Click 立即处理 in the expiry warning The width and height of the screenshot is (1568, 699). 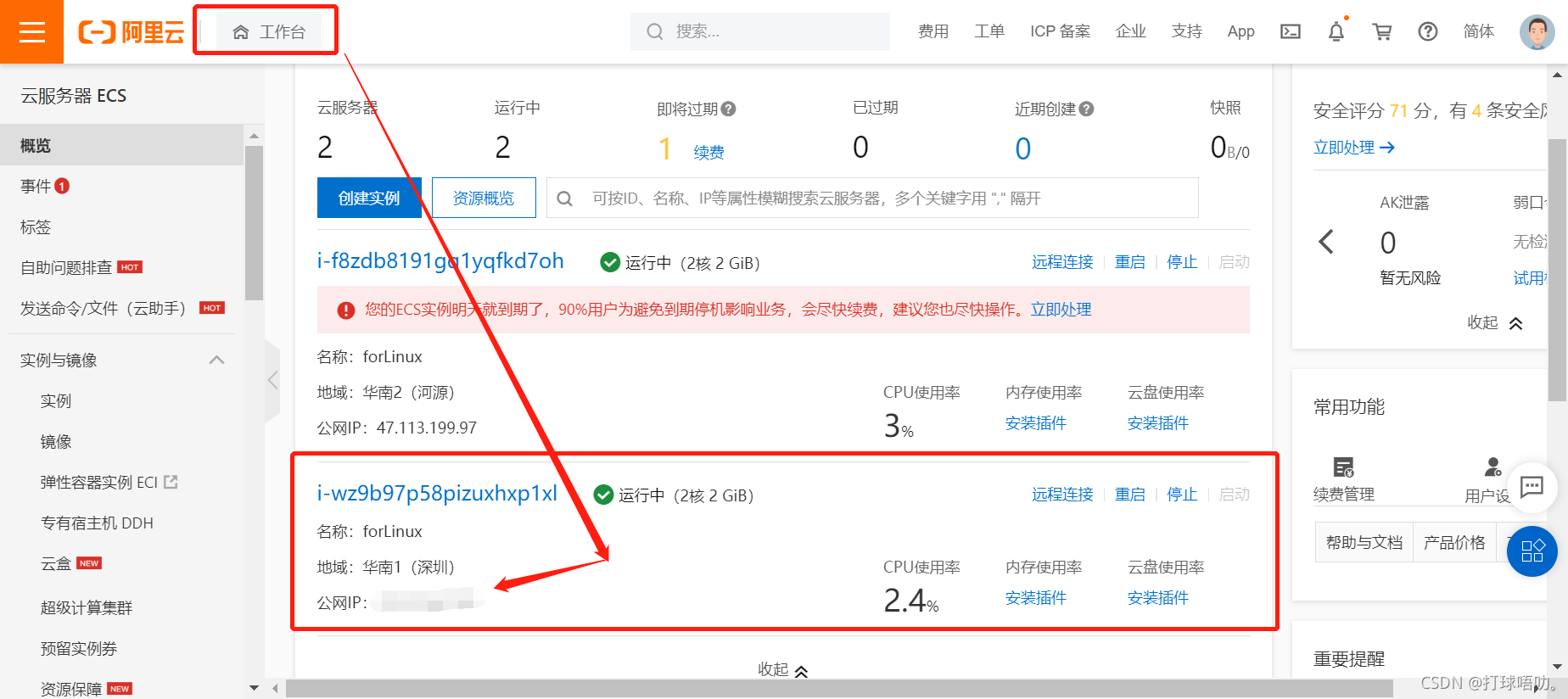point(1061,310)
